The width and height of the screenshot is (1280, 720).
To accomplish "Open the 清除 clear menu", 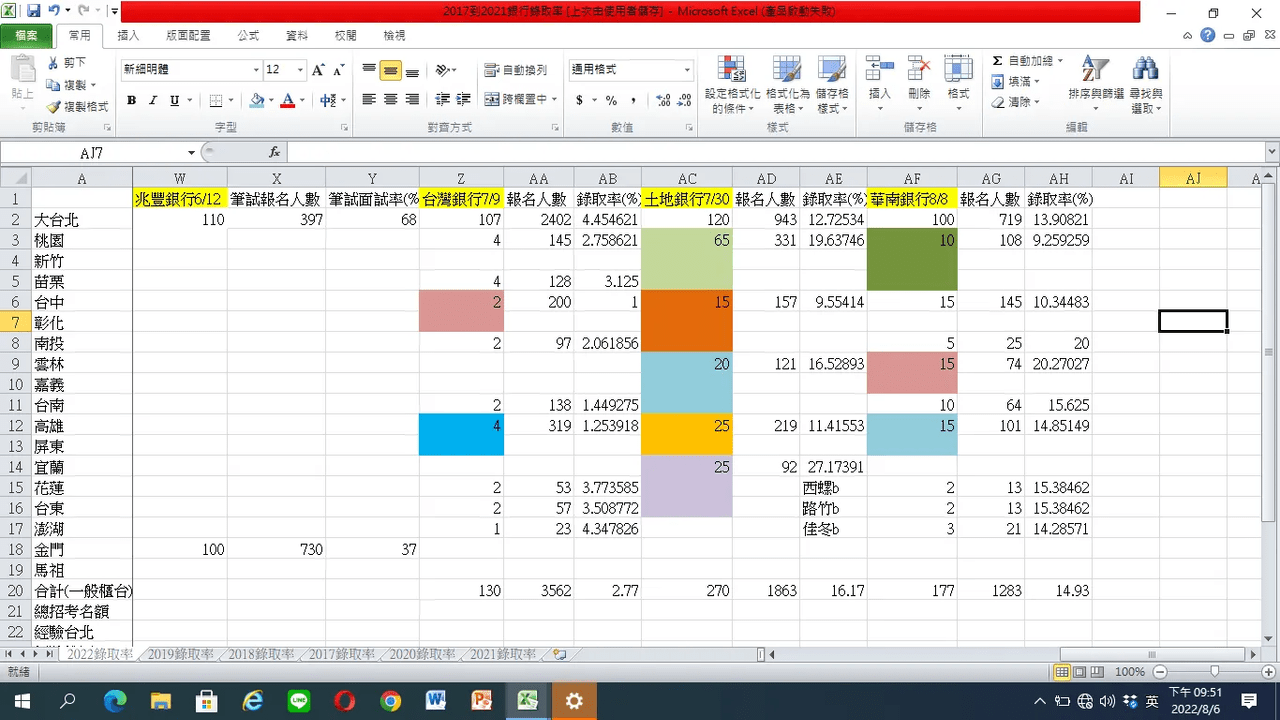I will pos(1016,102).
